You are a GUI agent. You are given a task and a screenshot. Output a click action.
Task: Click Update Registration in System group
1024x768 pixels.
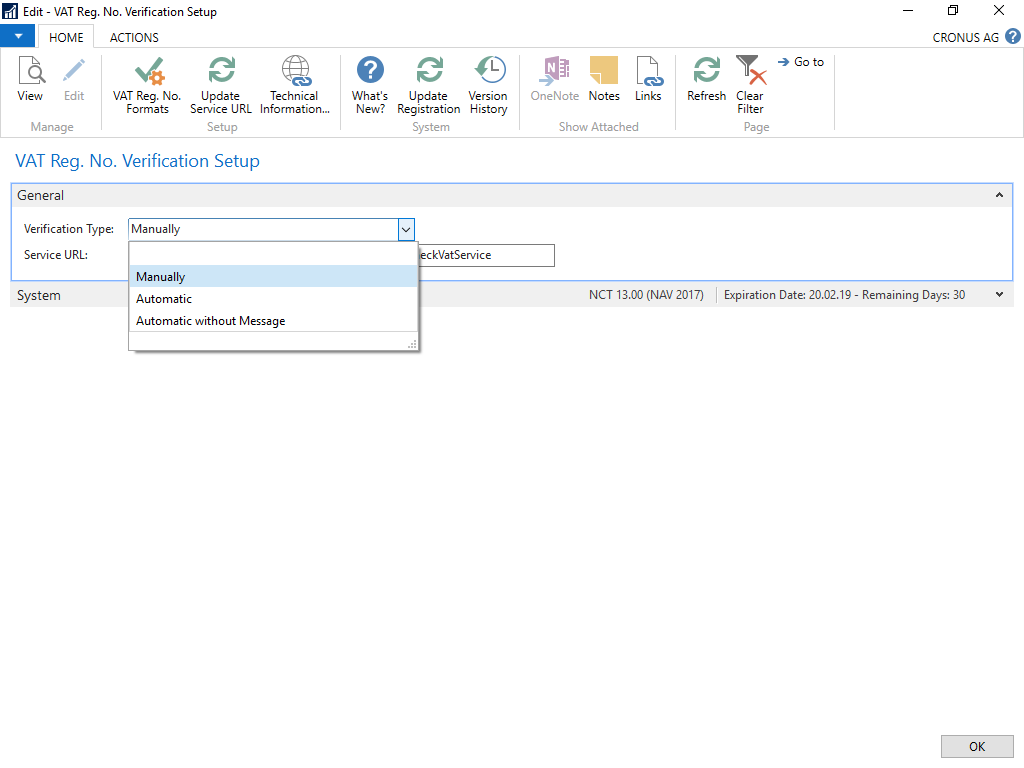tap(428, 86)
